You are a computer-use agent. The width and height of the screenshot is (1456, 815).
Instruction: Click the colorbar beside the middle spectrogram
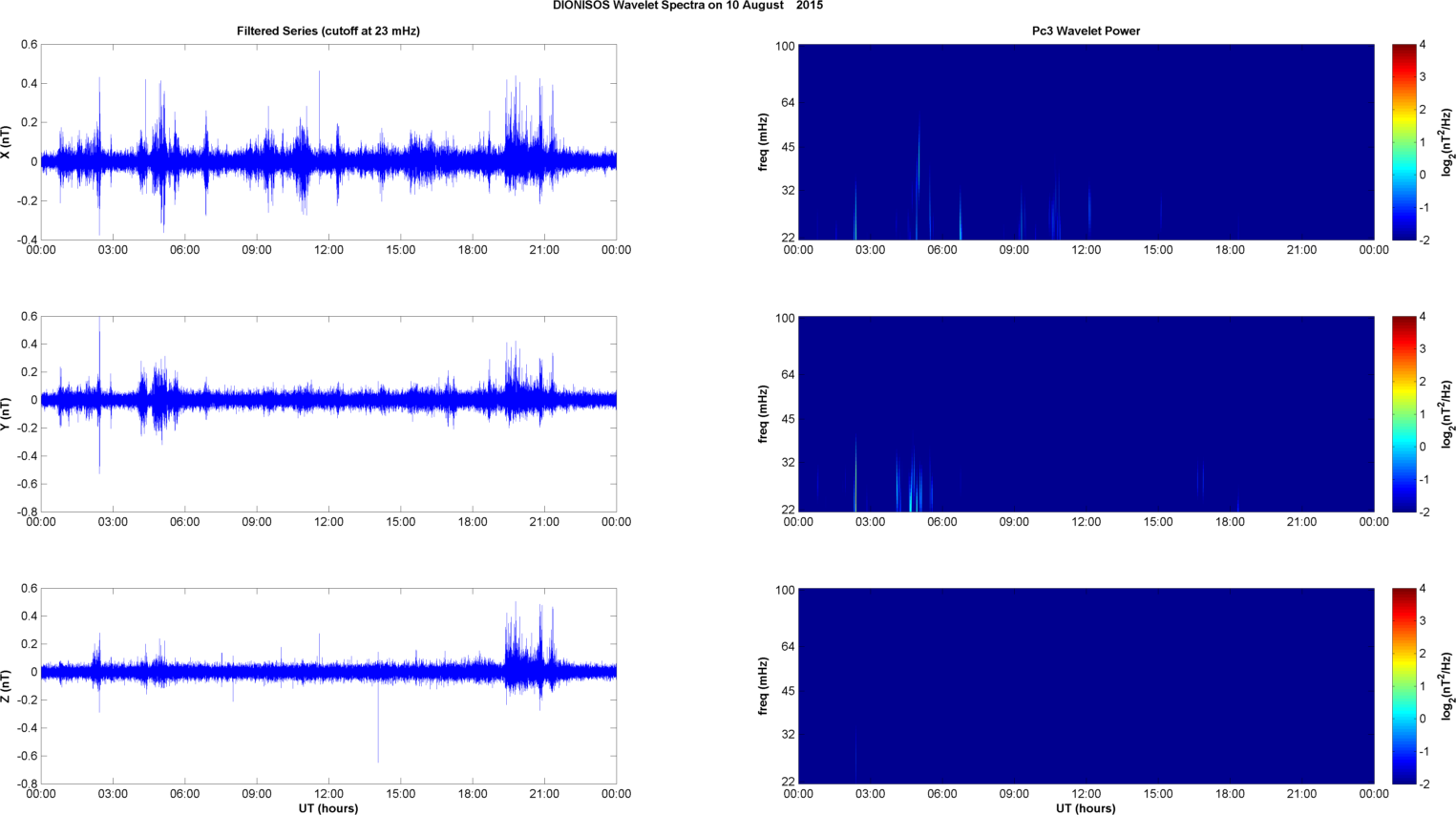[1403, 414]
